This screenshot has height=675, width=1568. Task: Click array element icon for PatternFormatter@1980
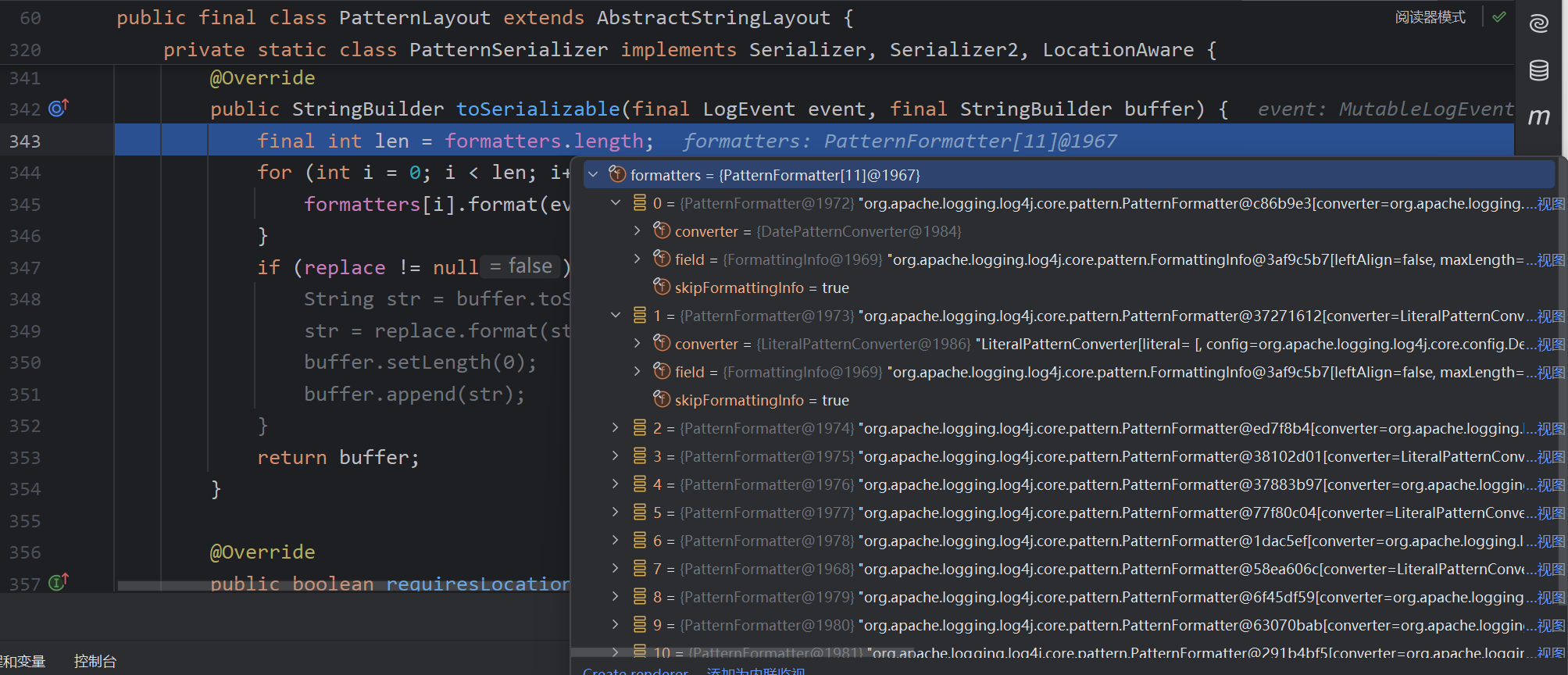[x=640, y=624]
